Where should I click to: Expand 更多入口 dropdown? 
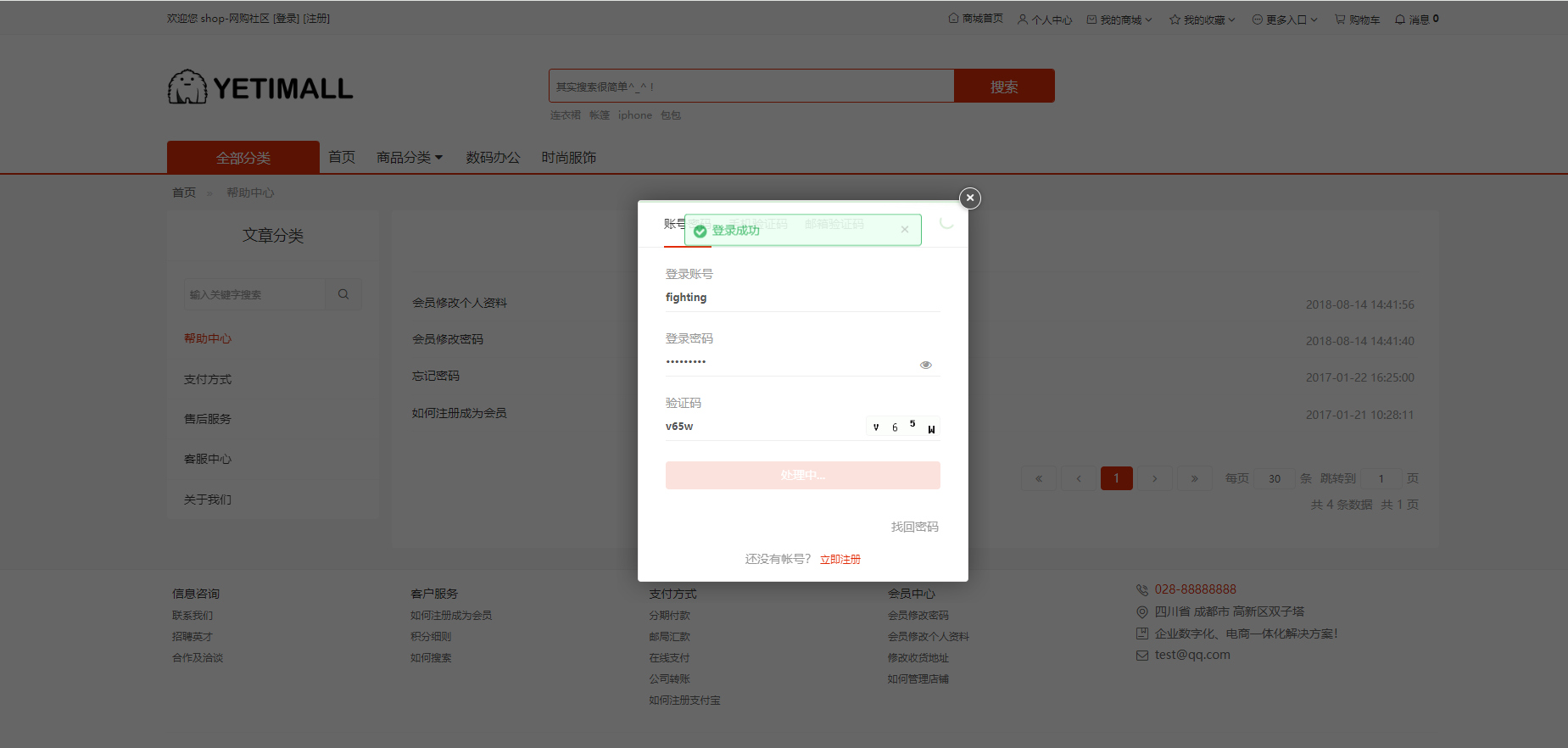pyautogui.click(x=1285, y=20)
